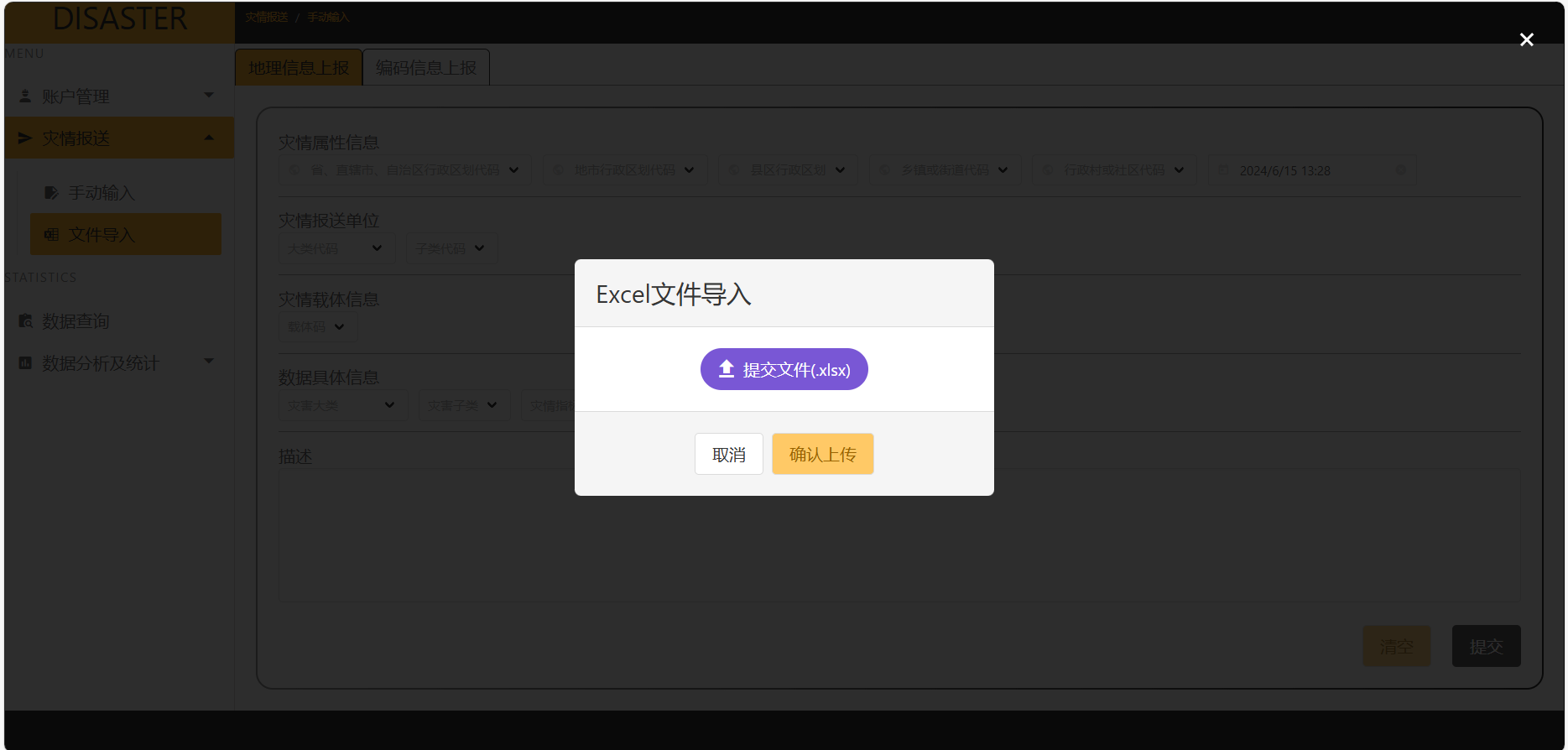
Task: Click the 清空 clear button
Action: click(x=1396, y=646)
